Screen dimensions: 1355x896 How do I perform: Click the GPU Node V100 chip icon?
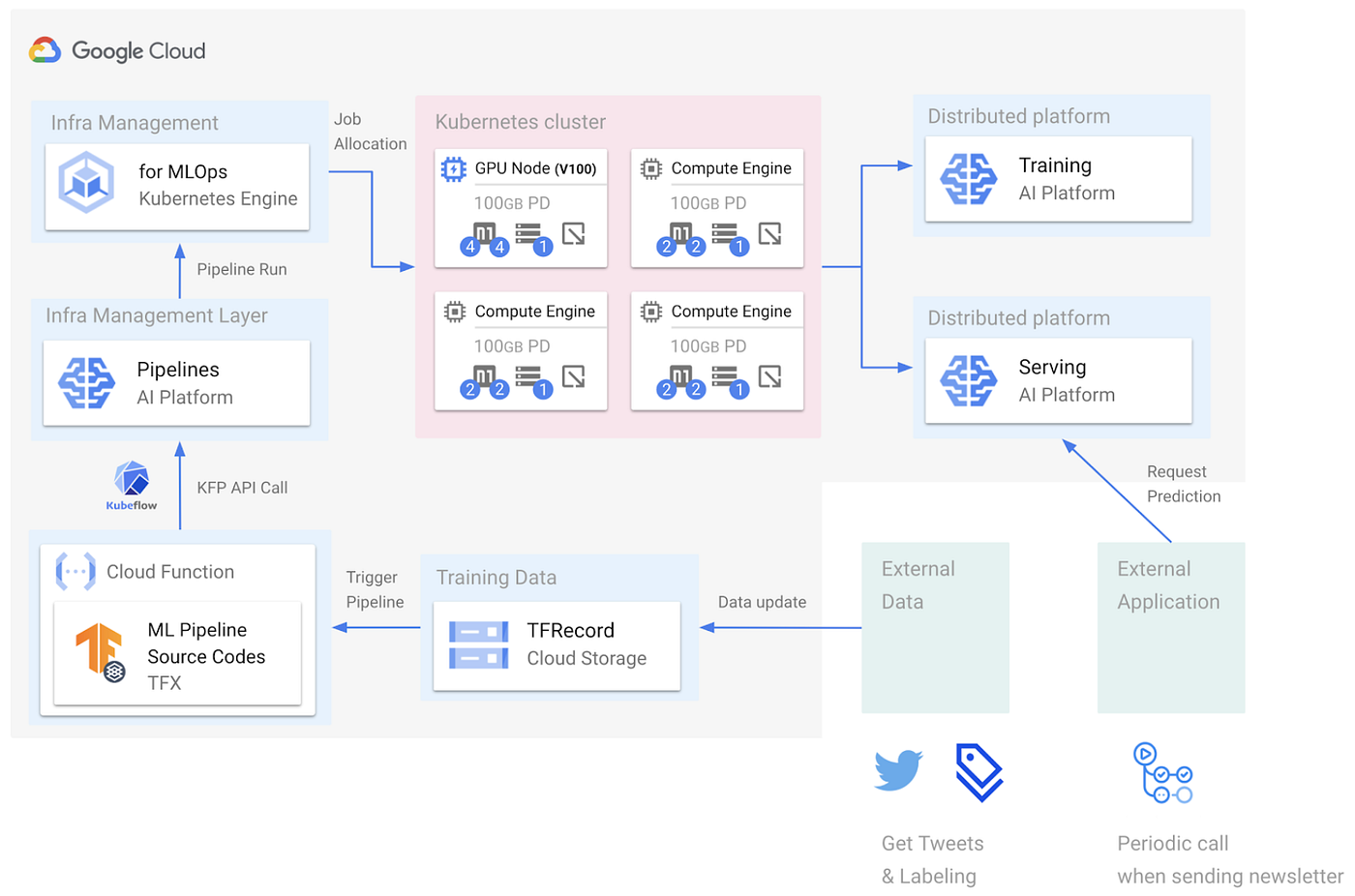[x=456, y=167]
